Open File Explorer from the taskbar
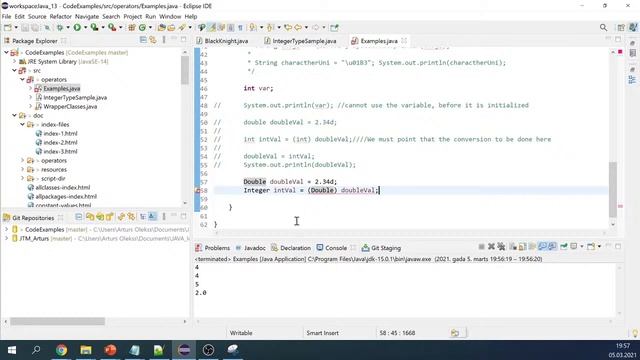The height and width of the screenshot is (360, 640). (x=86, y=350)
